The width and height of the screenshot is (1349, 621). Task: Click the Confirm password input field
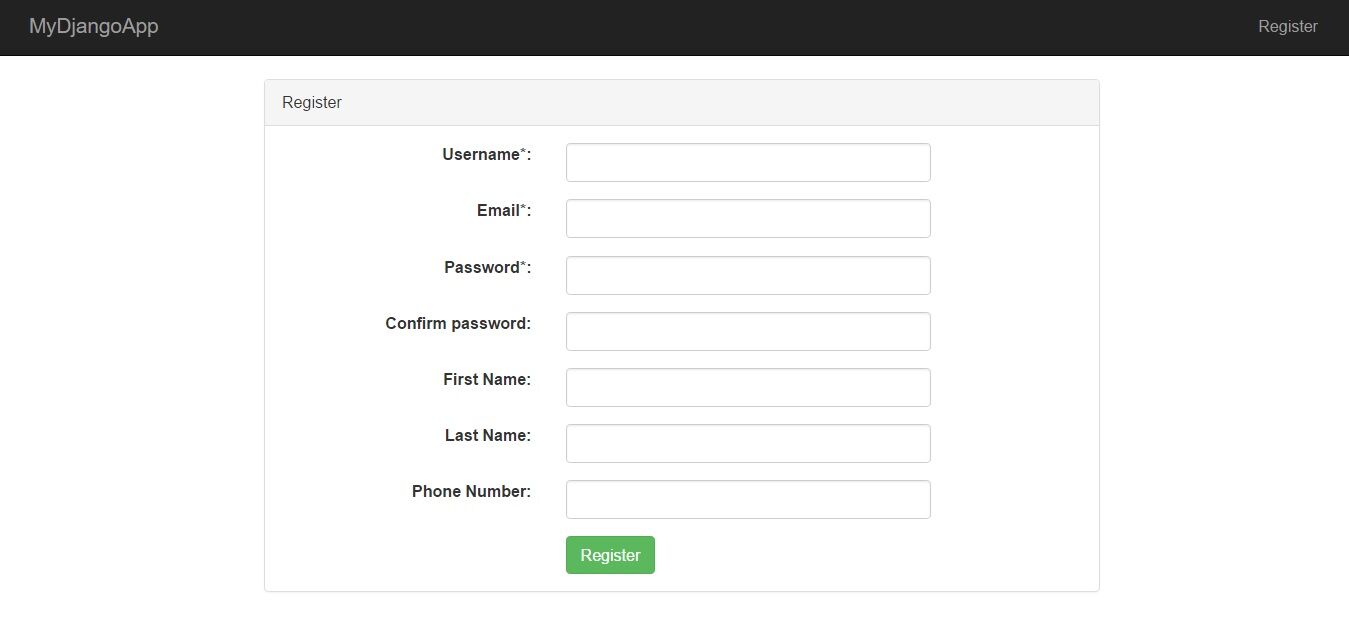pyautogui.click(x=747, y=331)
